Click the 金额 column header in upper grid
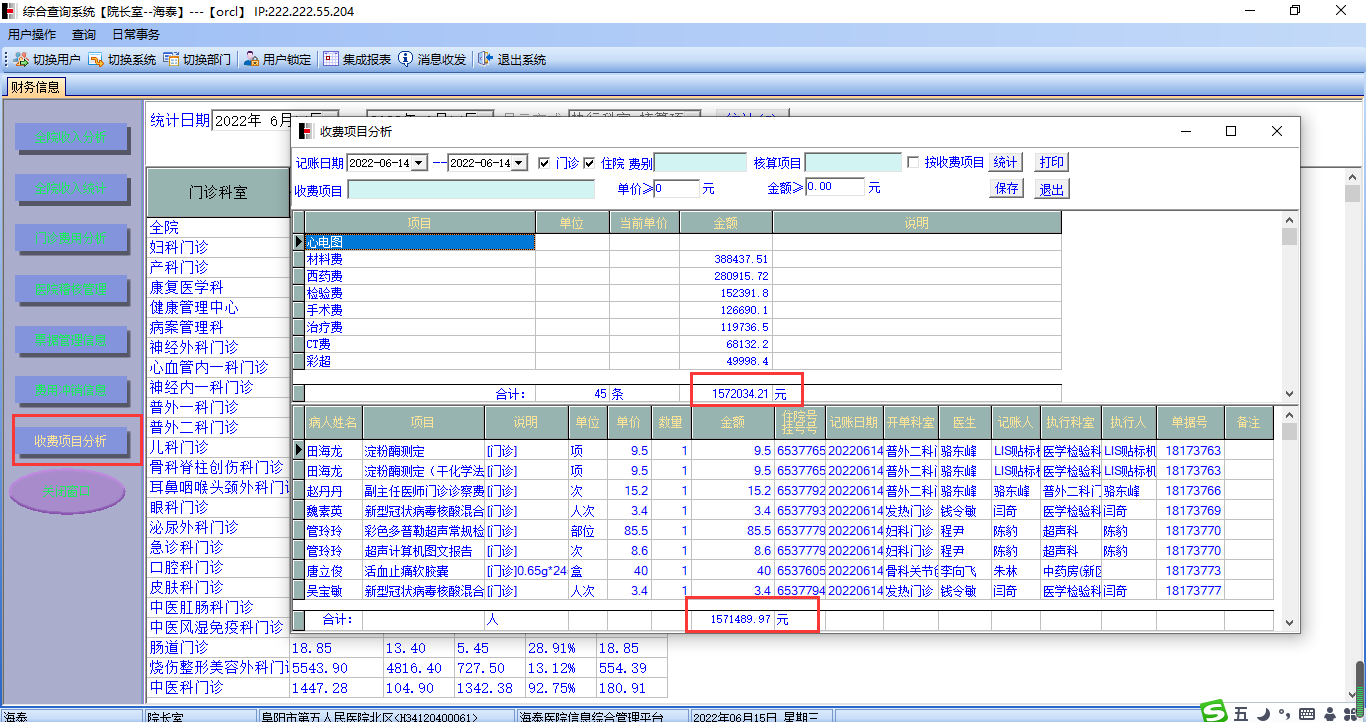1366x722 pixels. 726,223
